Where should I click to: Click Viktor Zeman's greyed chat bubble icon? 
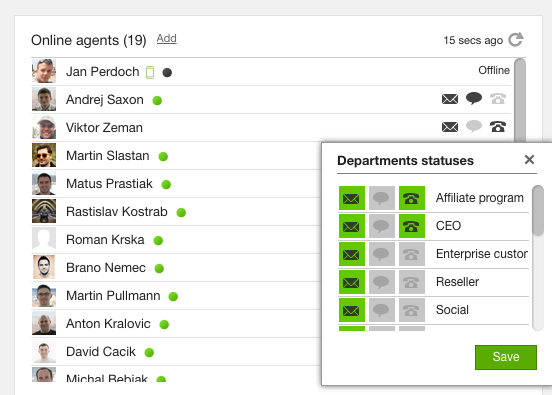[x=474, y=126]
